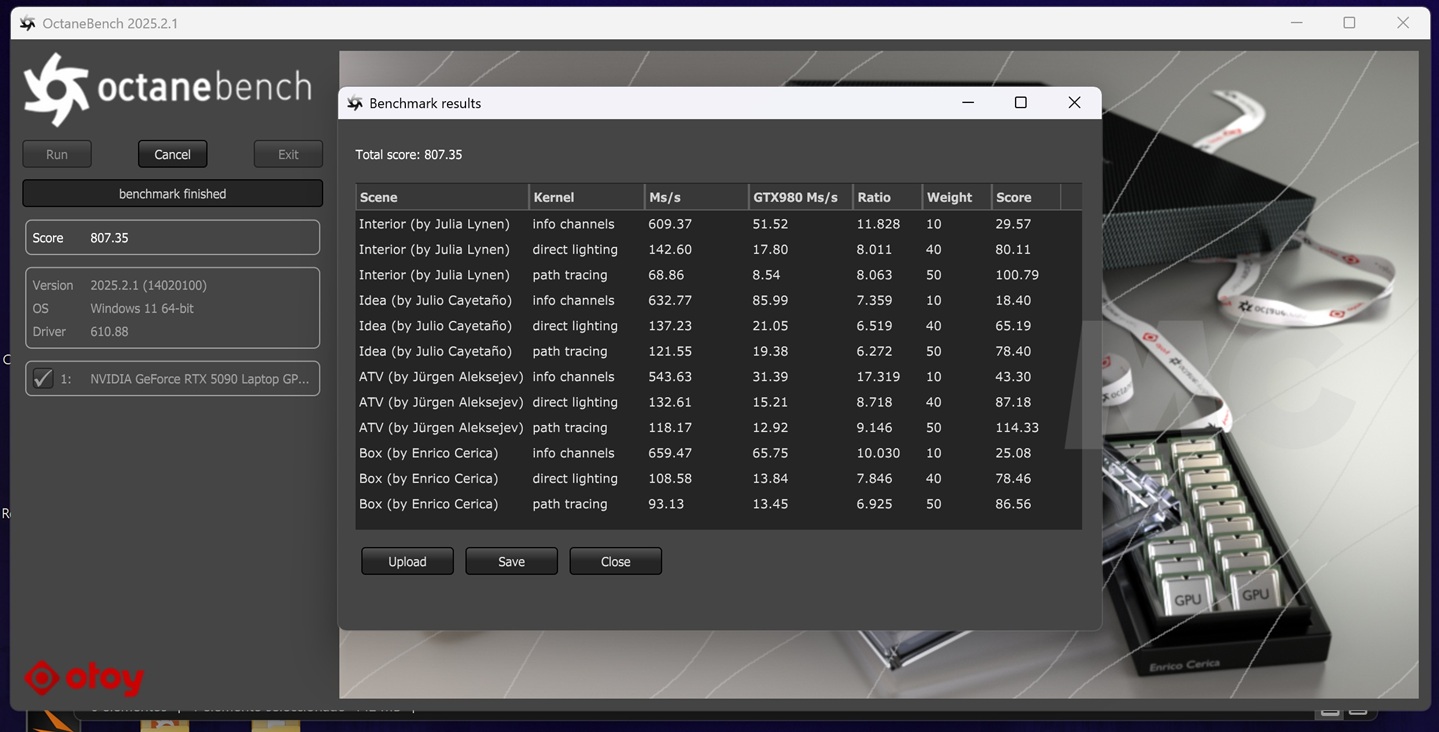
Task: Select the Interior info channels row
Action: click(x=718, y=224)
